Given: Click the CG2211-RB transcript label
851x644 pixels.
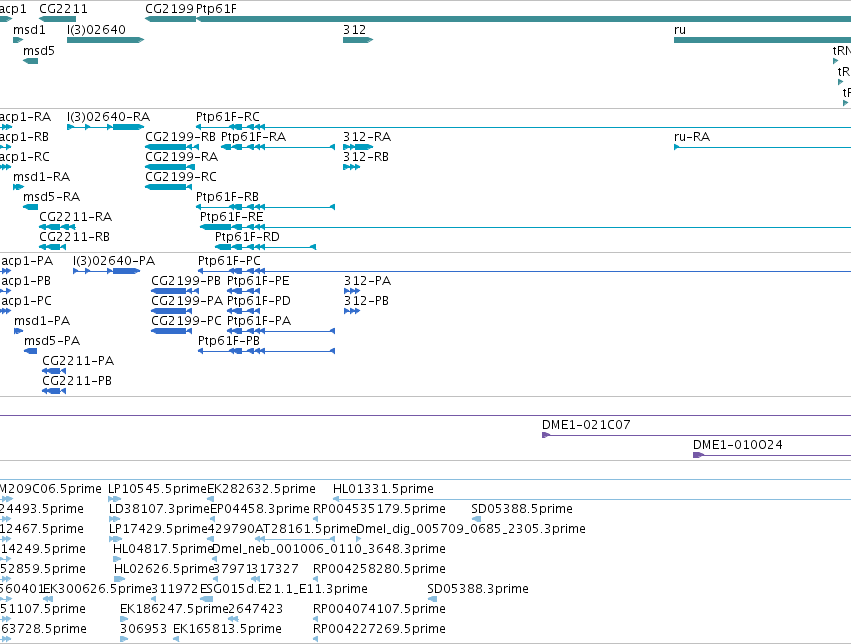Looking at the screenshot, I should point(74,237).
